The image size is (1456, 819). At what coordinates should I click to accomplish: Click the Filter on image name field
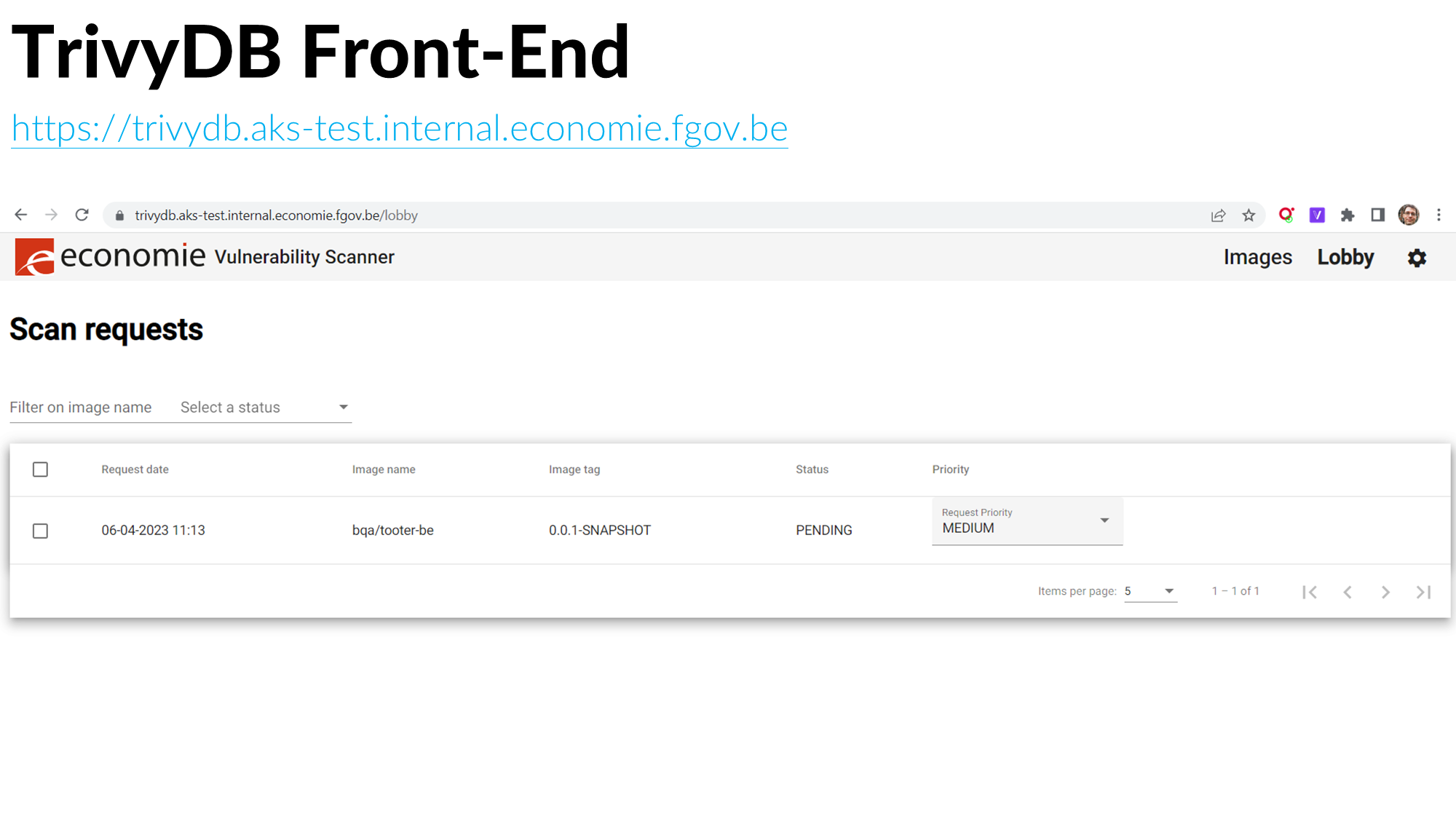pyautogui.click(x=81, y=408)
